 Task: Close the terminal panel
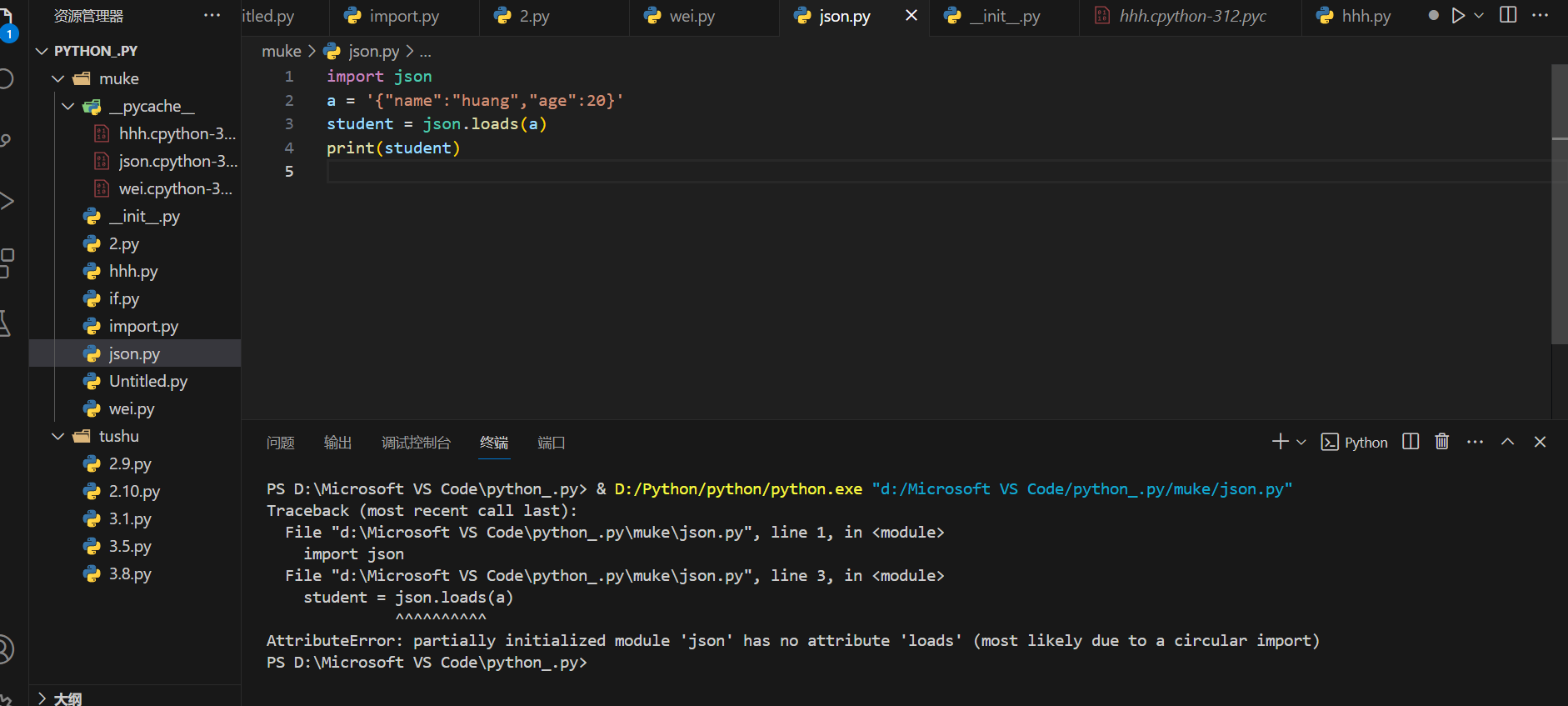pyautogui.click(x=1540, y=442)
